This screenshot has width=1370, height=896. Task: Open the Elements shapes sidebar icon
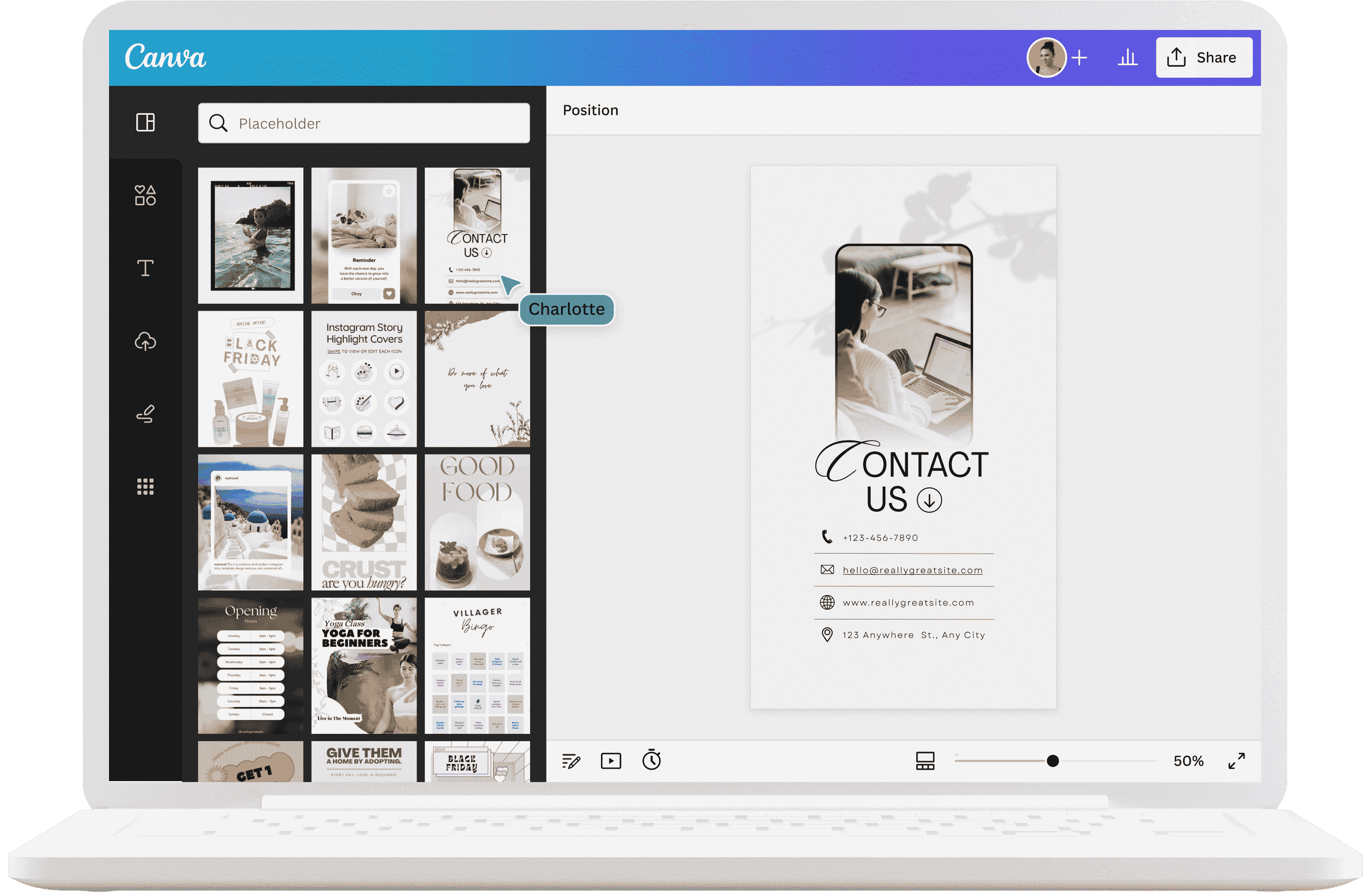point(145,195)
